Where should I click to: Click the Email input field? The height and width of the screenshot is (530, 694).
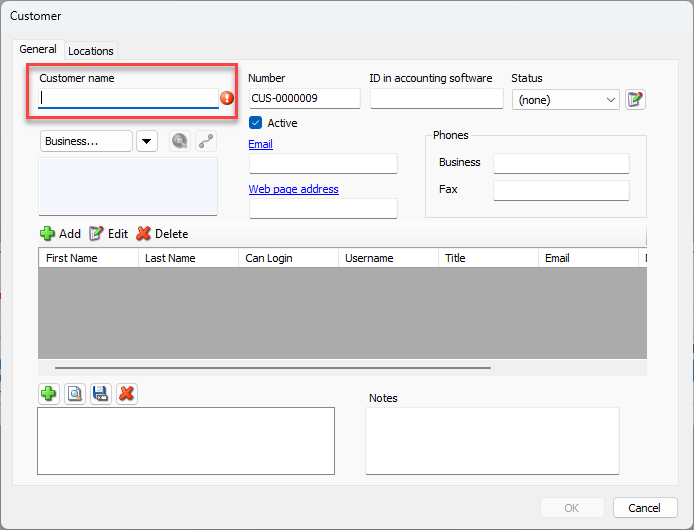pyautogui.click(x=323, y=163)
